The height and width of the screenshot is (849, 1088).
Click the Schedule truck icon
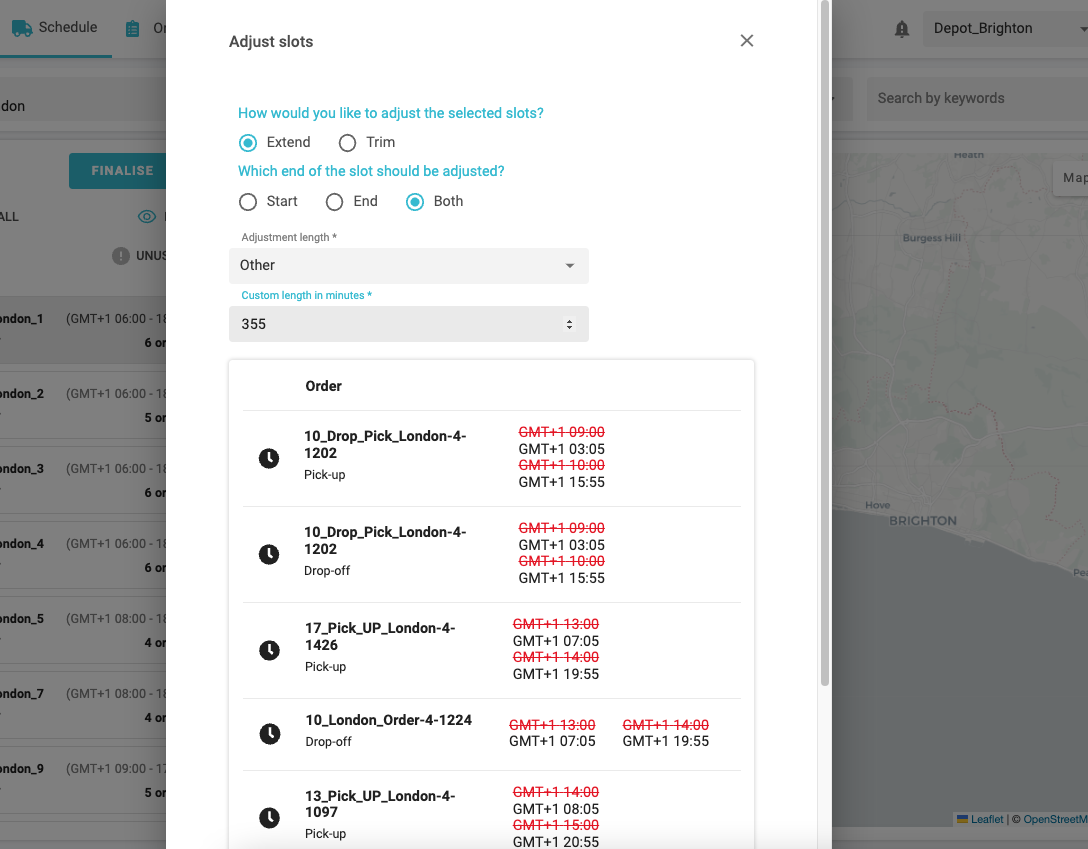pyautogui.click(x=22, y=28)
